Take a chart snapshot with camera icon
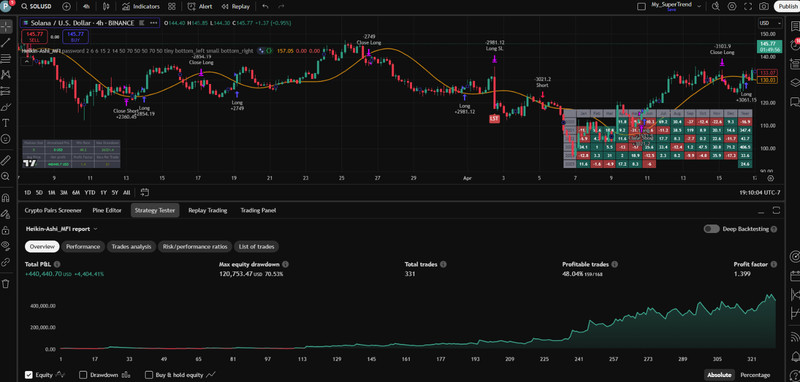 pyautogui.click(x=764, y=7)
